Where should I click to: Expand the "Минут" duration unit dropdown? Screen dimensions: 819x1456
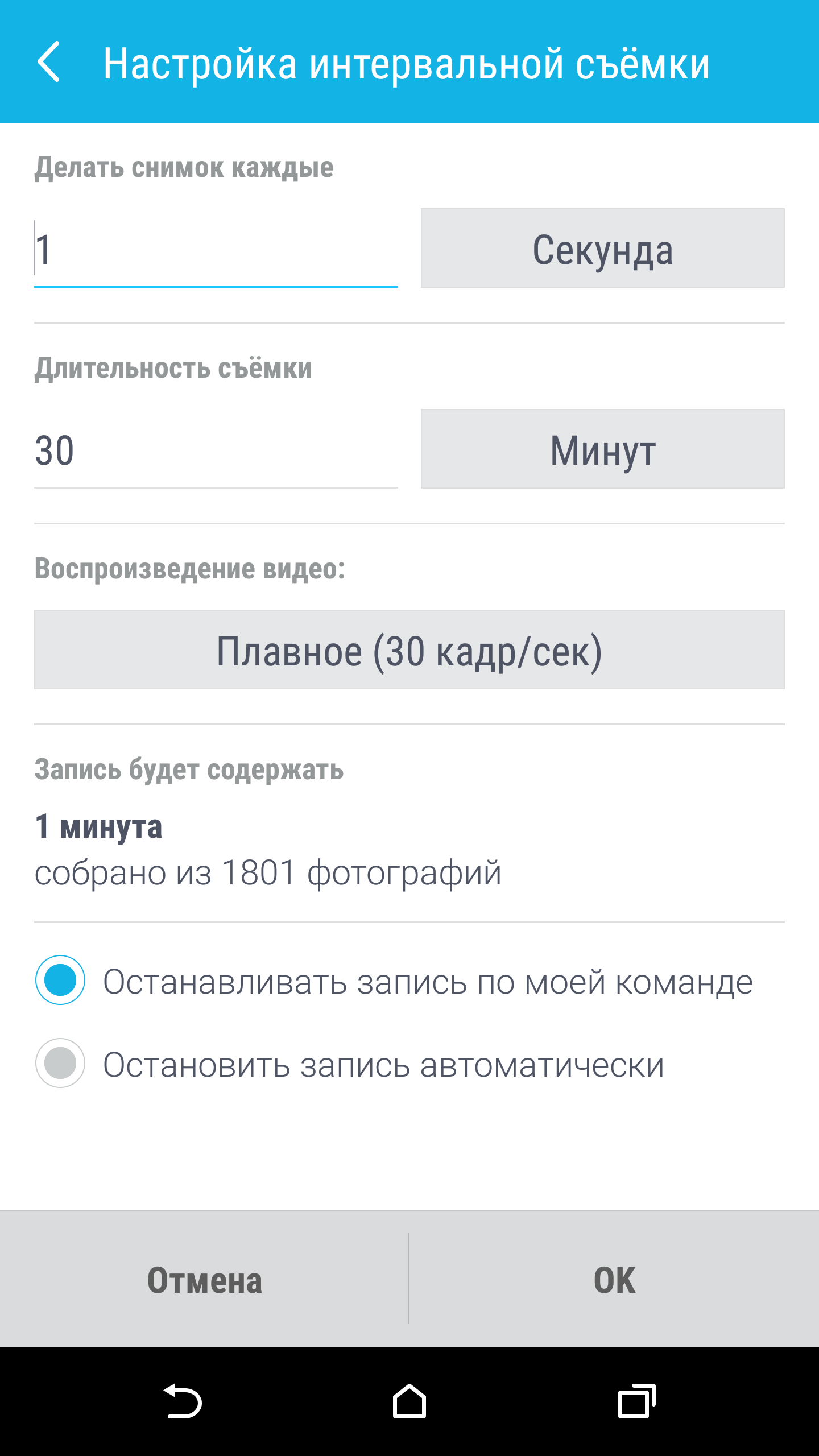coord(602,449)
